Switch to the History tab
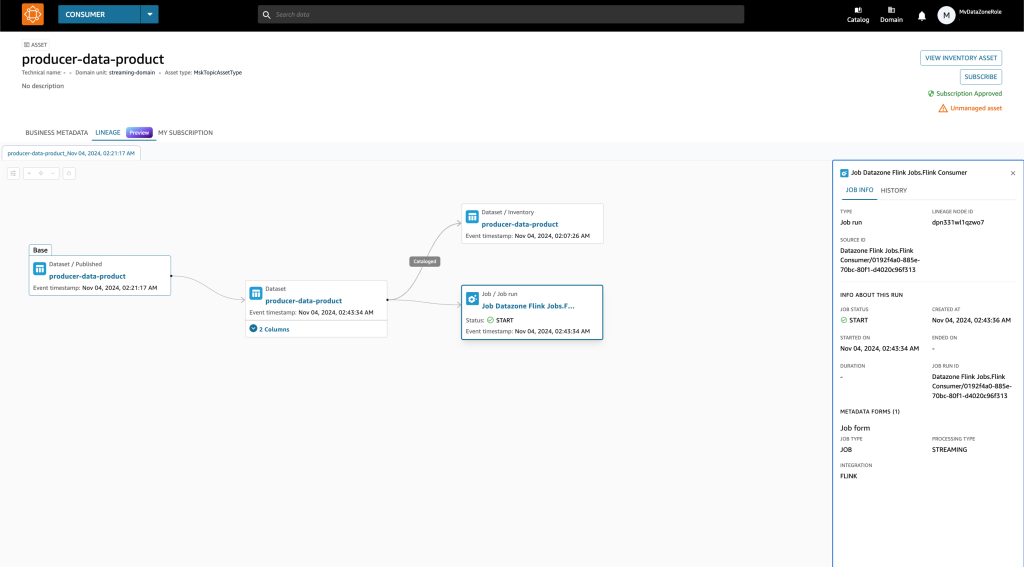This screenshot has width=1024, height=567. click(x=893, y=191)
